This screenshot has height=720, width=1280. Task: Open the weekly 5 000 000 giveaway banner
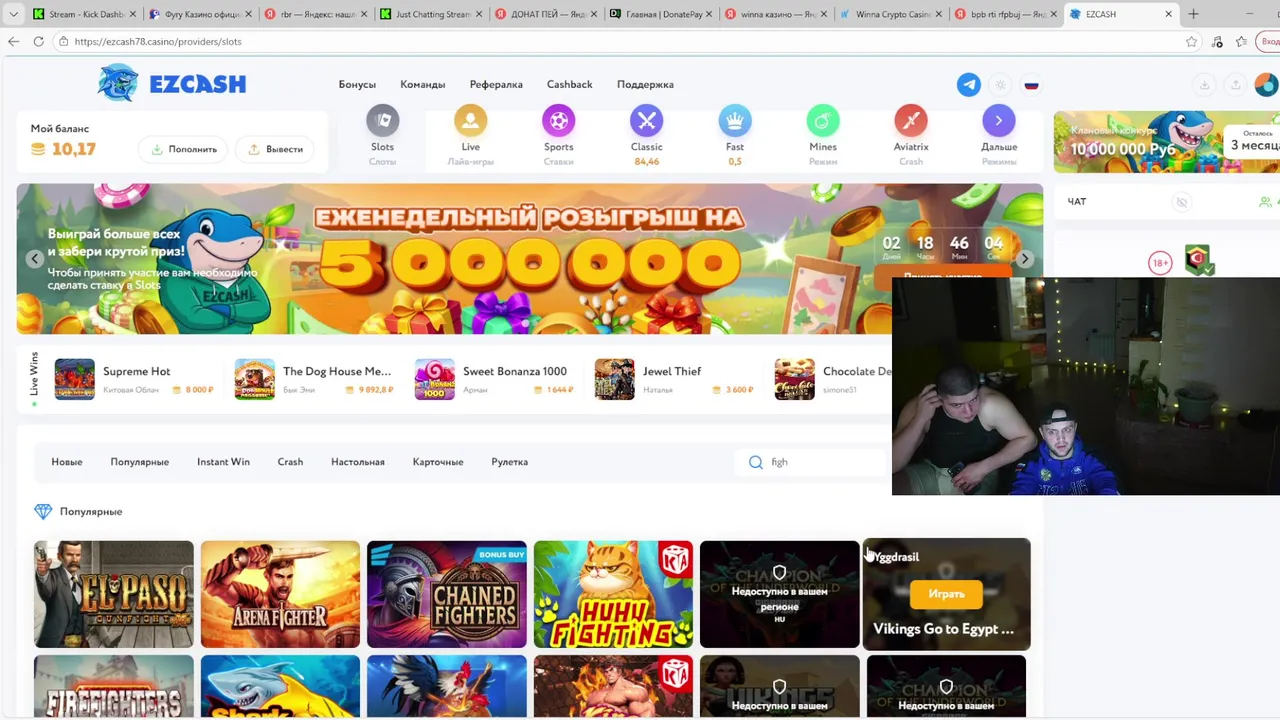[x=529, y=258]
